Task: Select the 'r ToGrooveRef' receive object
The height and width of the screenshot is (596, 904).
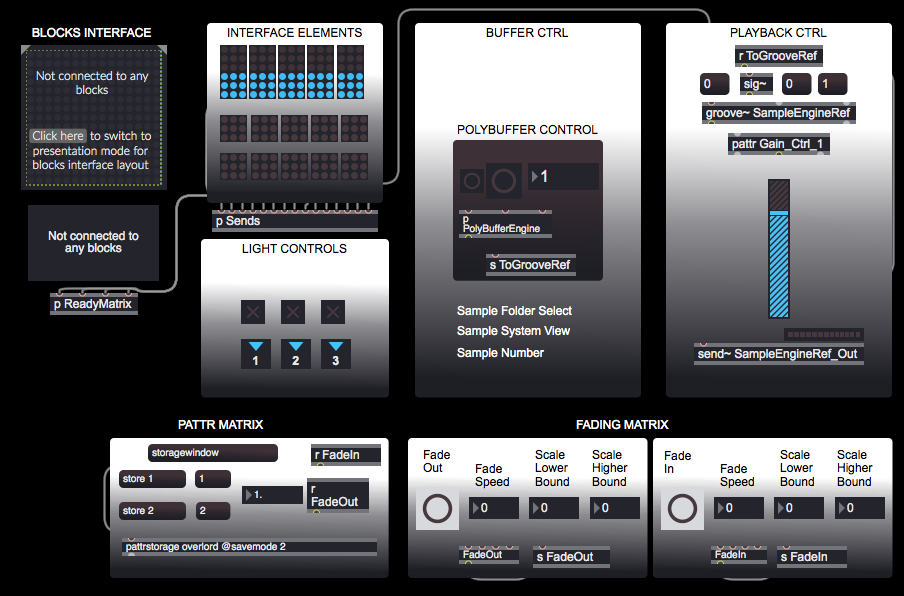Action: click(778, 56)
